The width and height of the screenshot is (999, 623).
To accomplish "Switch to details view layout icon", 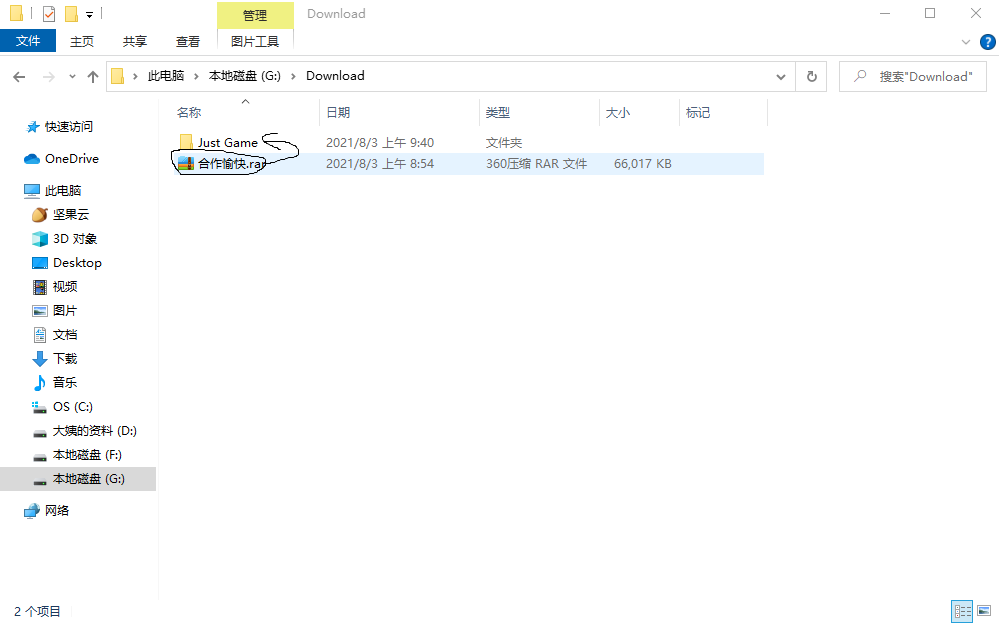I will [x=962, y=611].
